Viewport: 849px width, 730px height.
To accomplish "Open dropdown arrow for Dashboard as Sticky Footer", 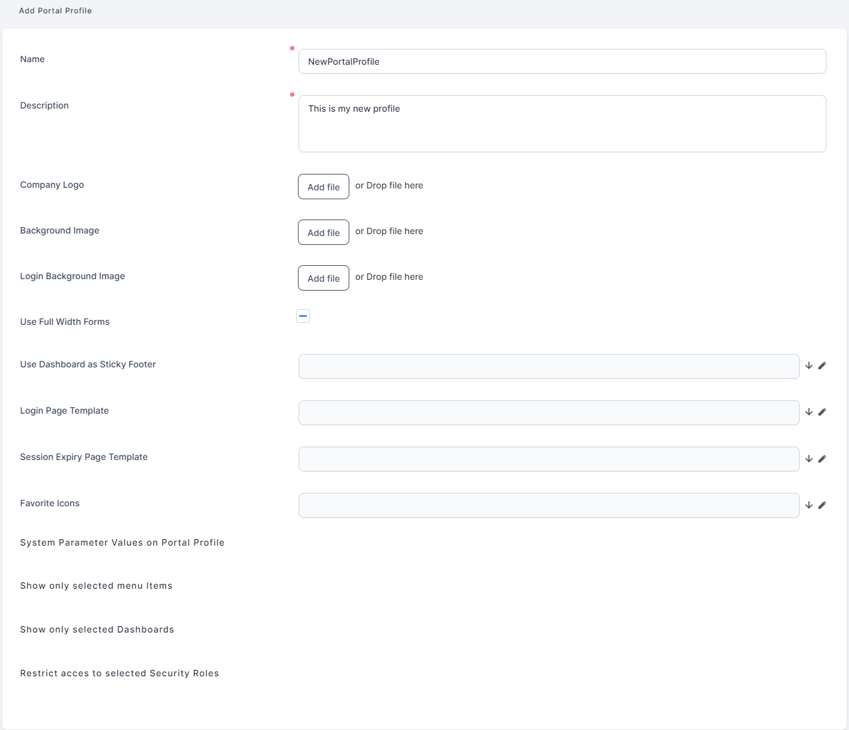I will pyautogui.click(x=809, y=366).
